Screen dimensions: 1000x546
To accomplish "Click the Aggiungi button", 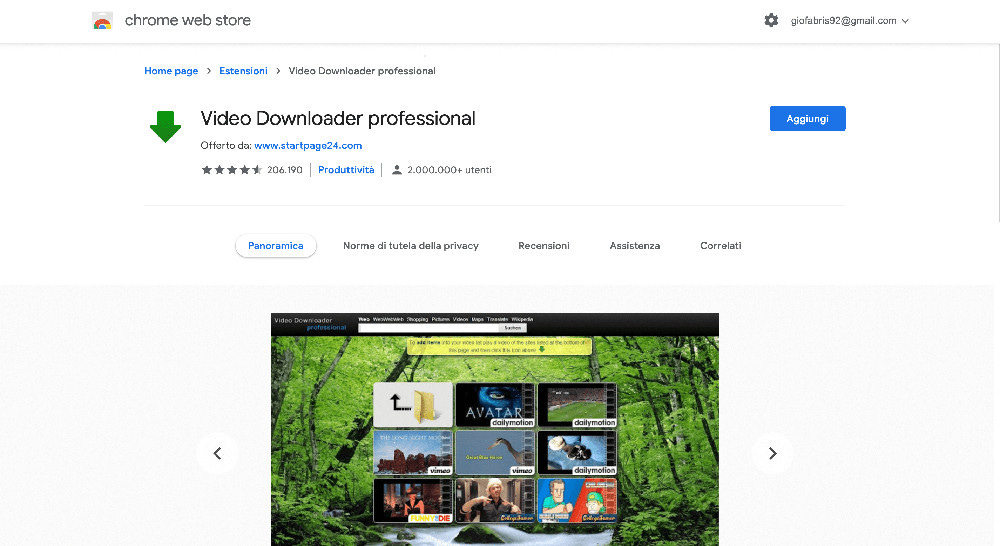I will 807,119.
